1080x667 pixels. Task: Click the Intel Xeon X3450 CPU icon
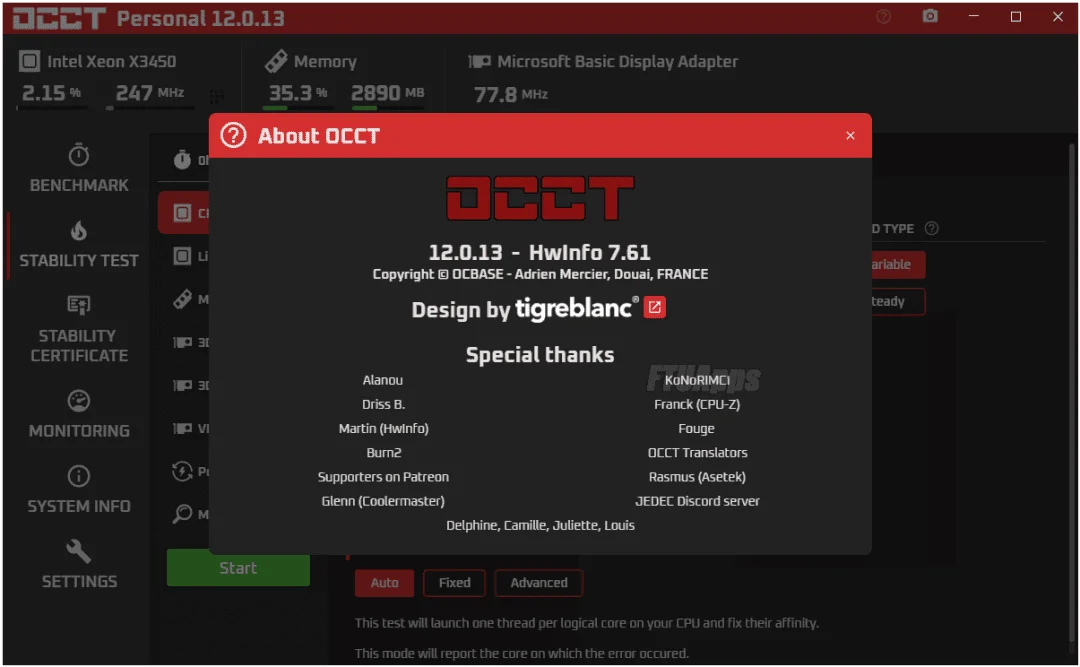[29, 61]
